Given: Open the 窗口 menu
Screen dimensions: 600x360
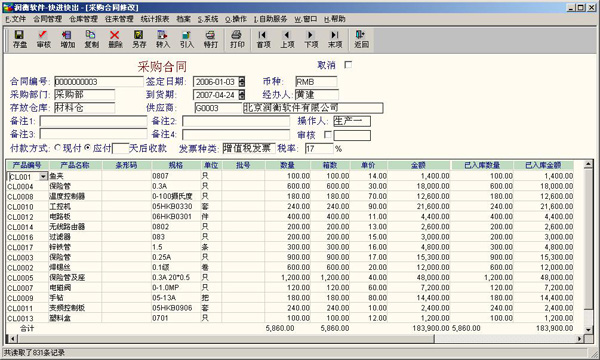Looking at the screenshot, I should coord(306,19).
